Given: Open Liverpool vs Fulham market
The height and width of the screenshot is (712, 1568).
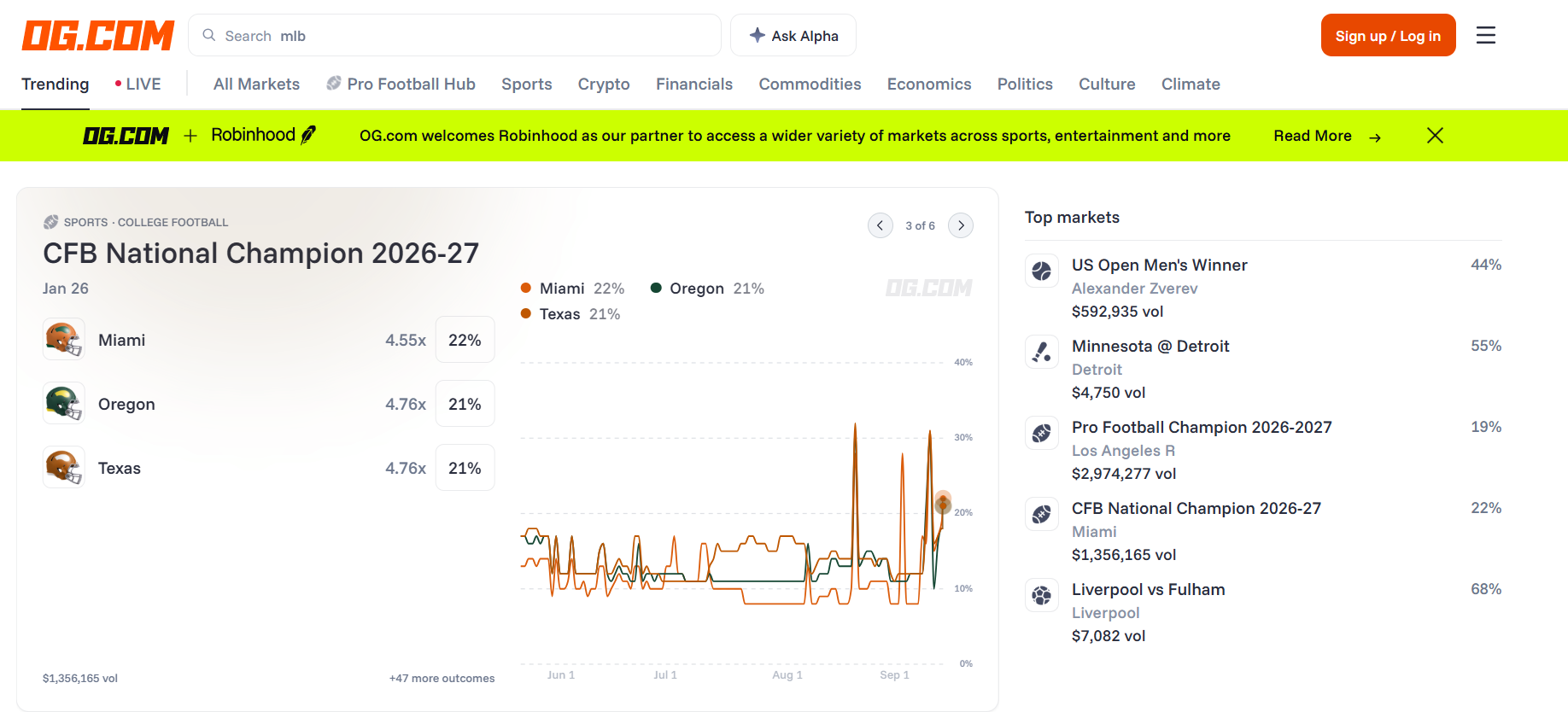Looking at the screenshot, I should 1149,589.
